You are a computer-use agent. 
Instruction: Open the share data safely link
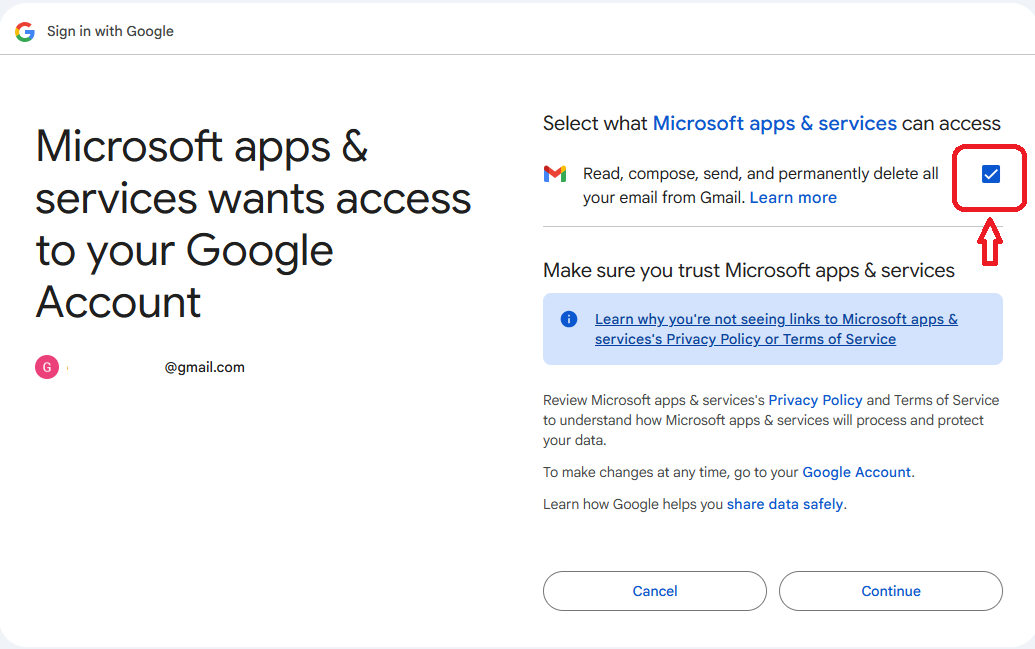pyautogui.click(x=785, y=504)
